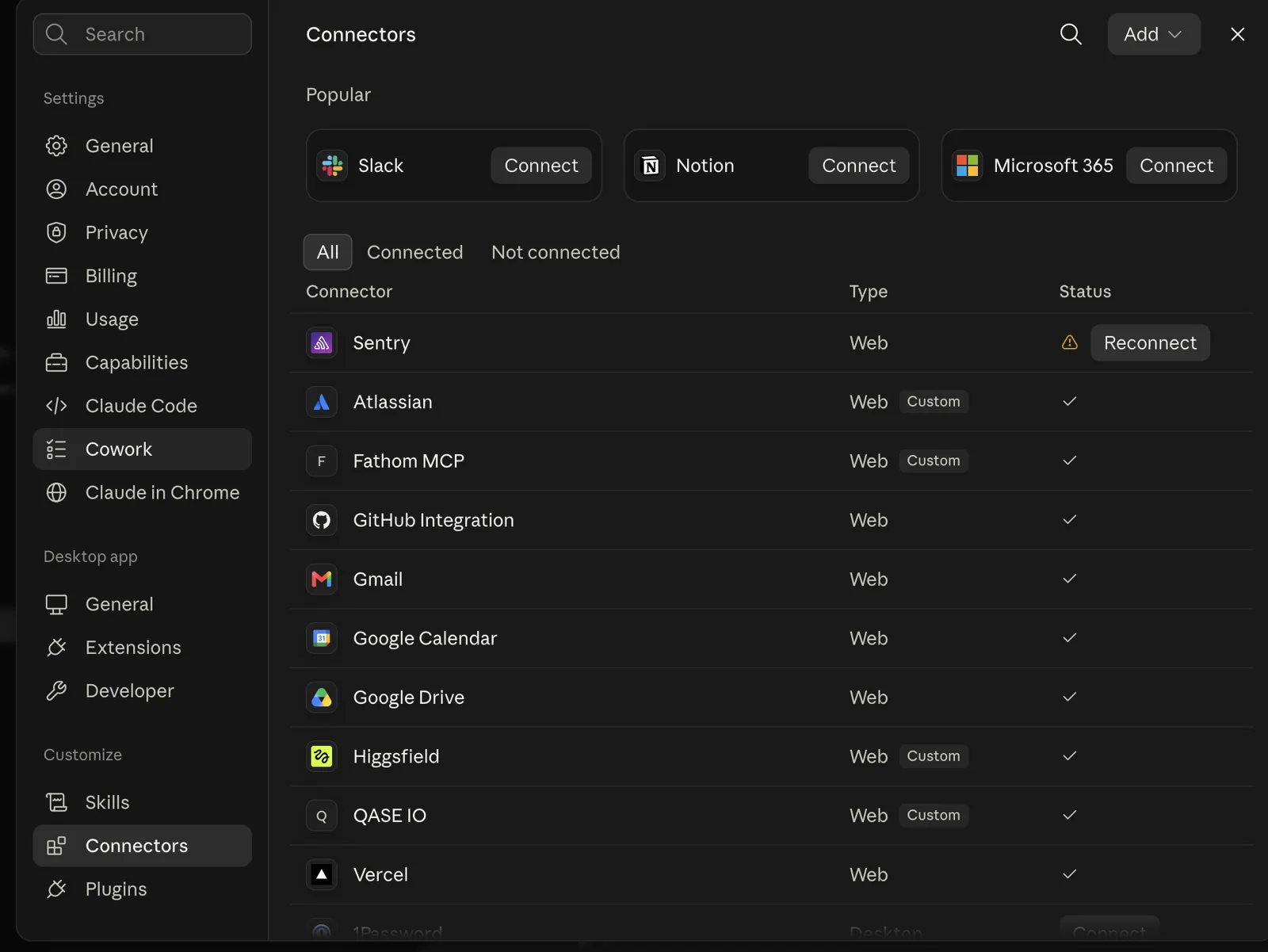Click the Status column header

1085,292
